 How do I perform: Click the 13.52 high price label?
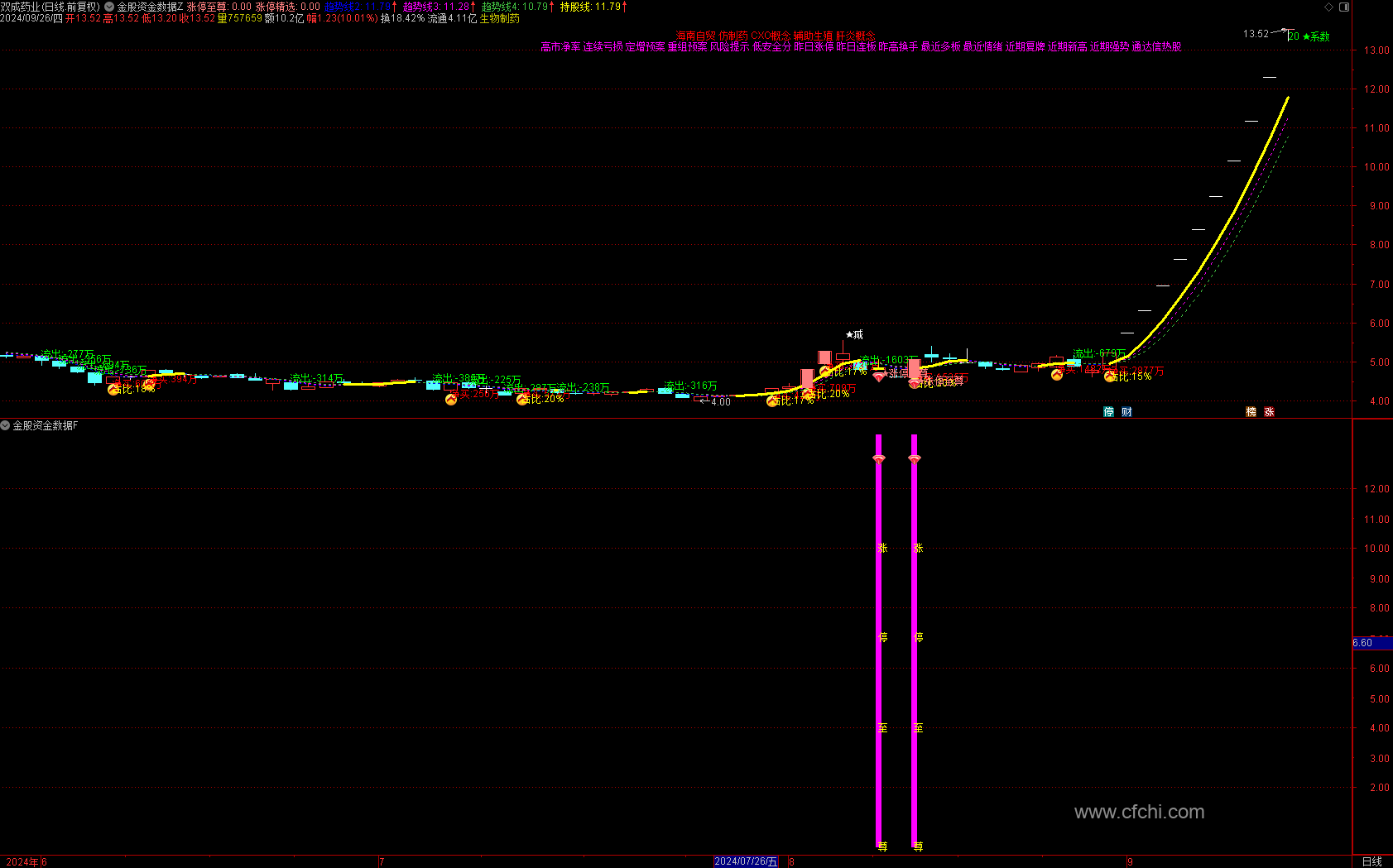[1256, 34]
